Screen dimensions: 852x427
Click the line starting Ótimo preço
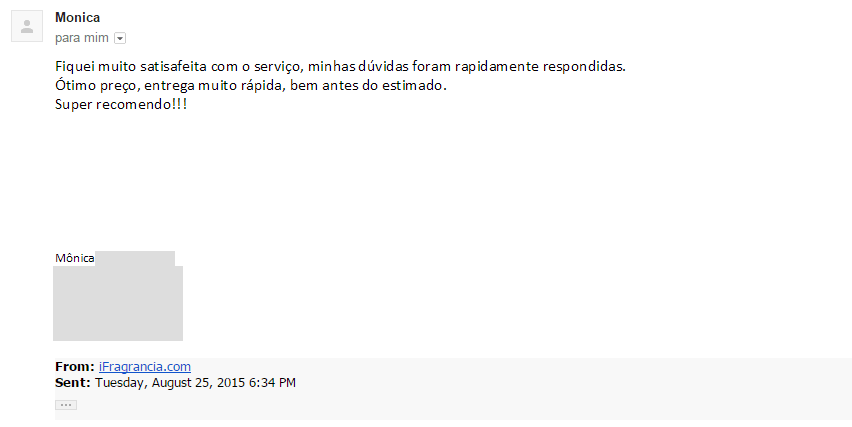click(250, 85)
